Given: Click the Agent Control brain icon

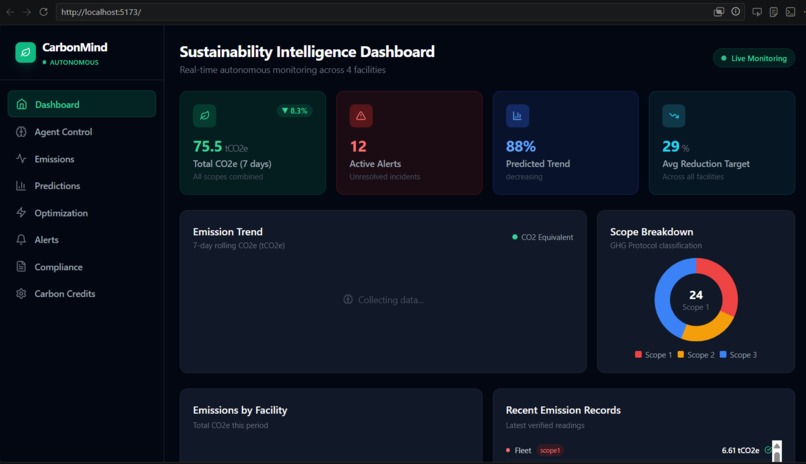Looking at the screenshot, I should [x=21, y=132].
